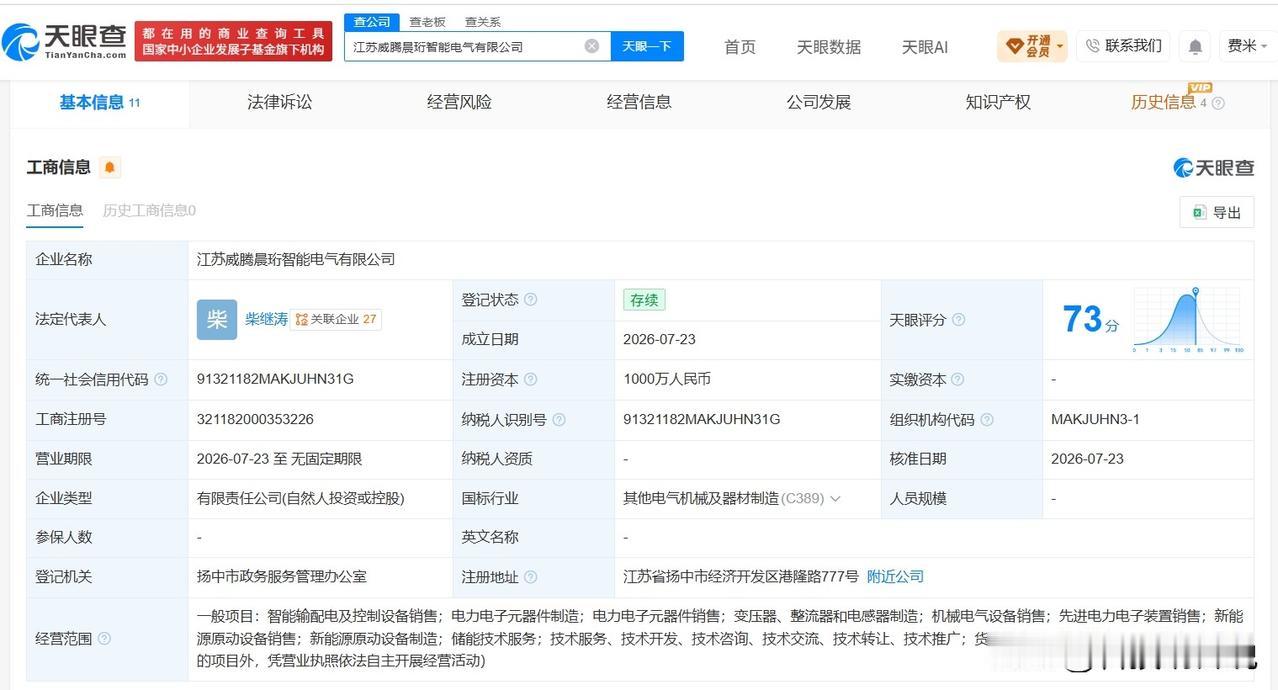Select the 工商信息 sub-tab
This screenshot has width=1278, height=690.
[55, 210]
